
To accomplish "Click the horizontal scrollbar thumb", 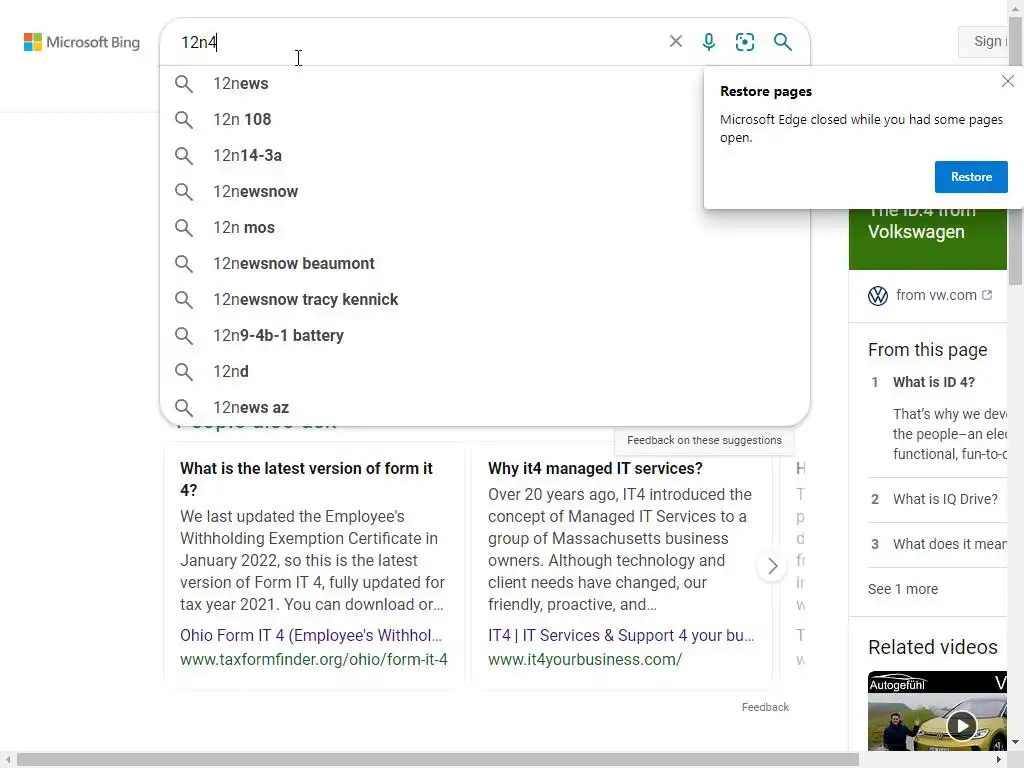I will coord(438,760).
